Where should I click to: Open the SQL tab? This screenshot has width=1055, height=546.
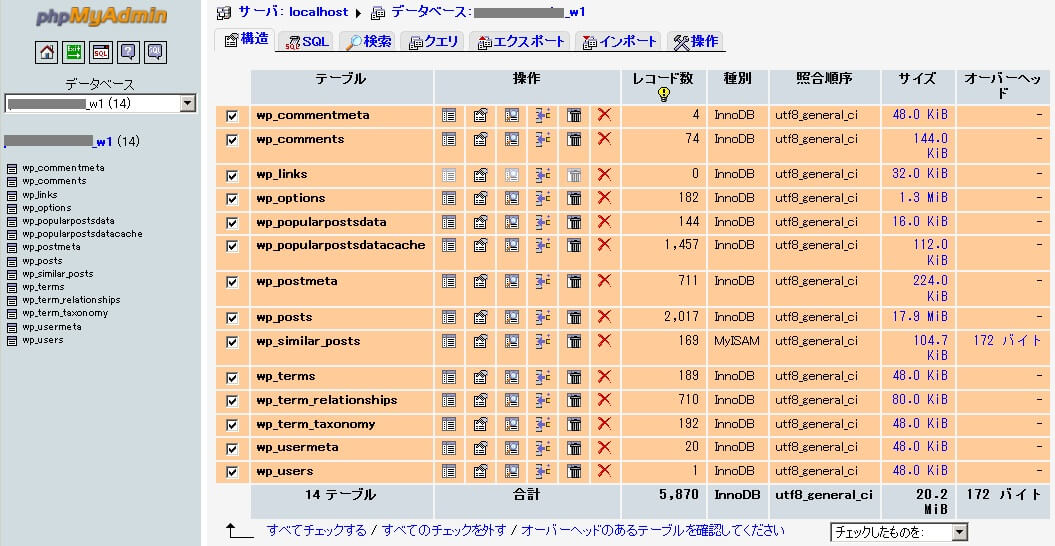[307, 42]
